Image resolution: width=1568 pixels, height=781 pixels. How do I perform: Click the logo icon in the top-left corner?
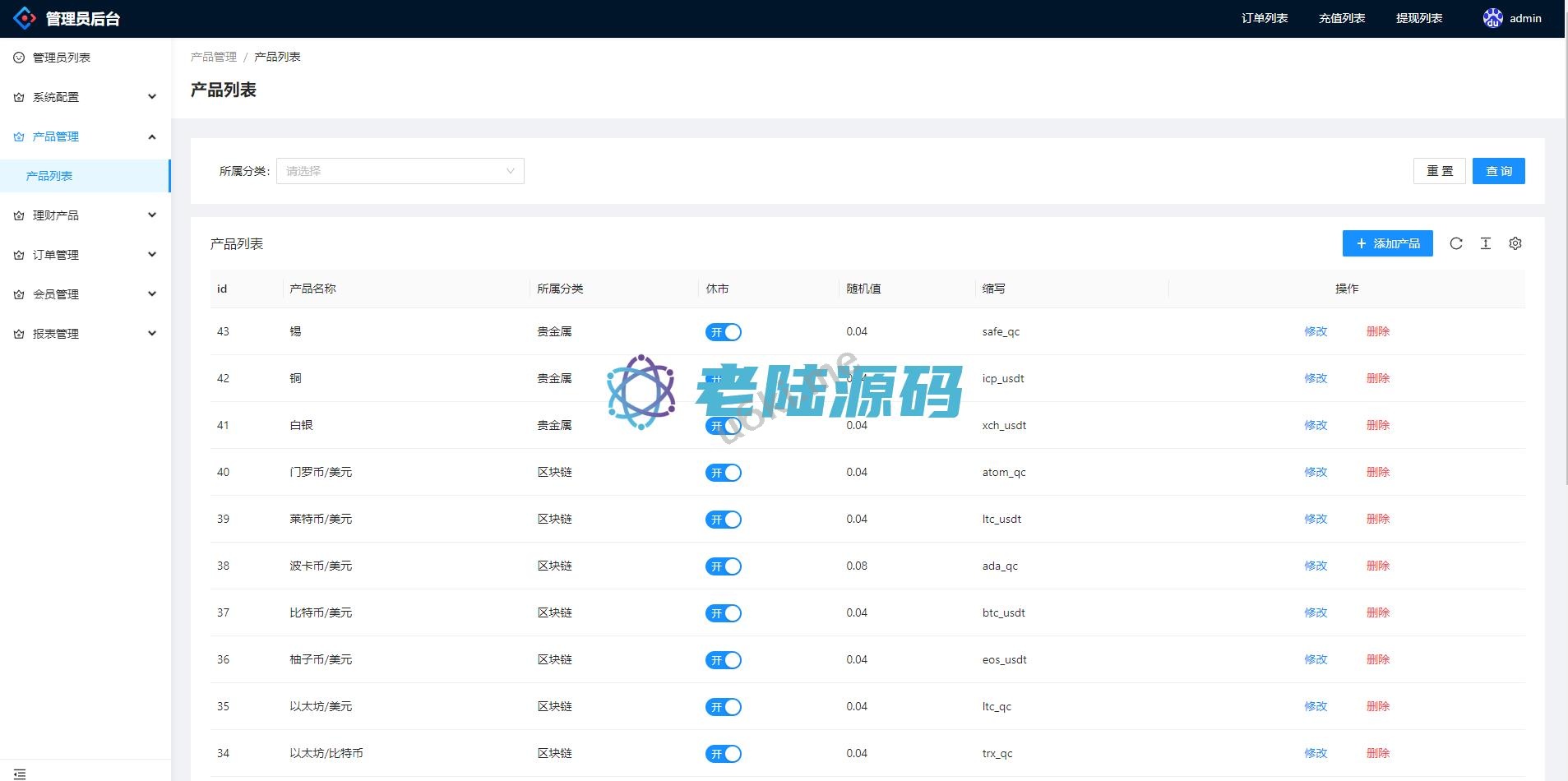pyautogui.click(x=25, y=18)
